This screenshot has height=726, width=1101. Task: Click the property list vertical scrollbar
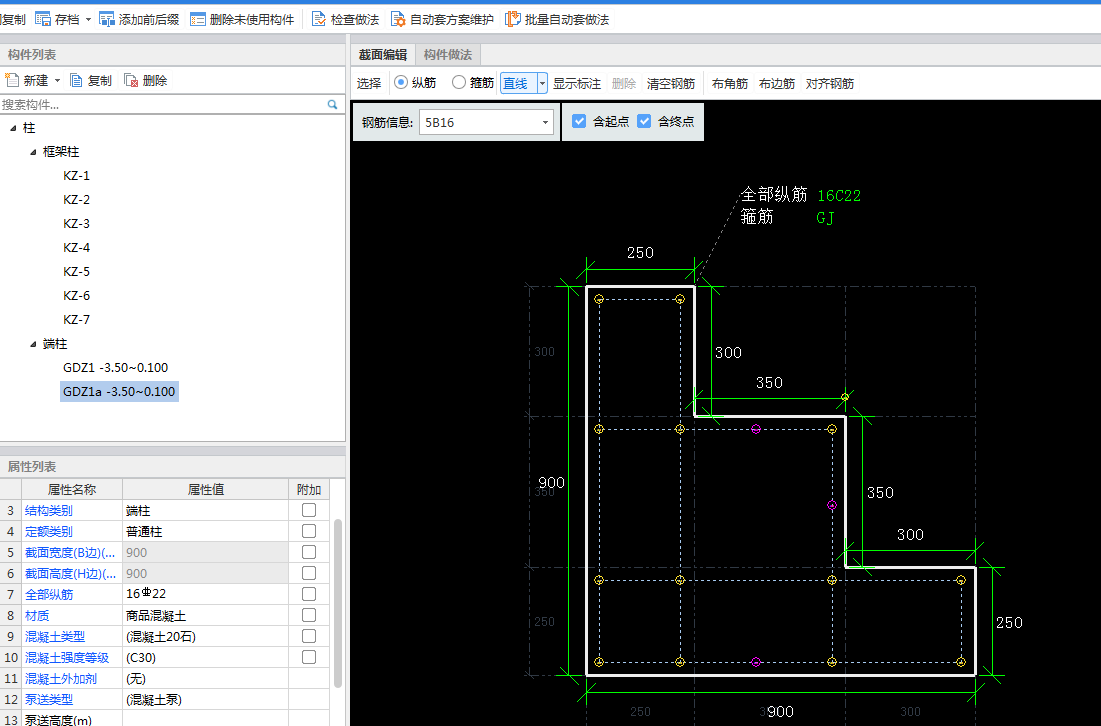[x=338, y=604]
